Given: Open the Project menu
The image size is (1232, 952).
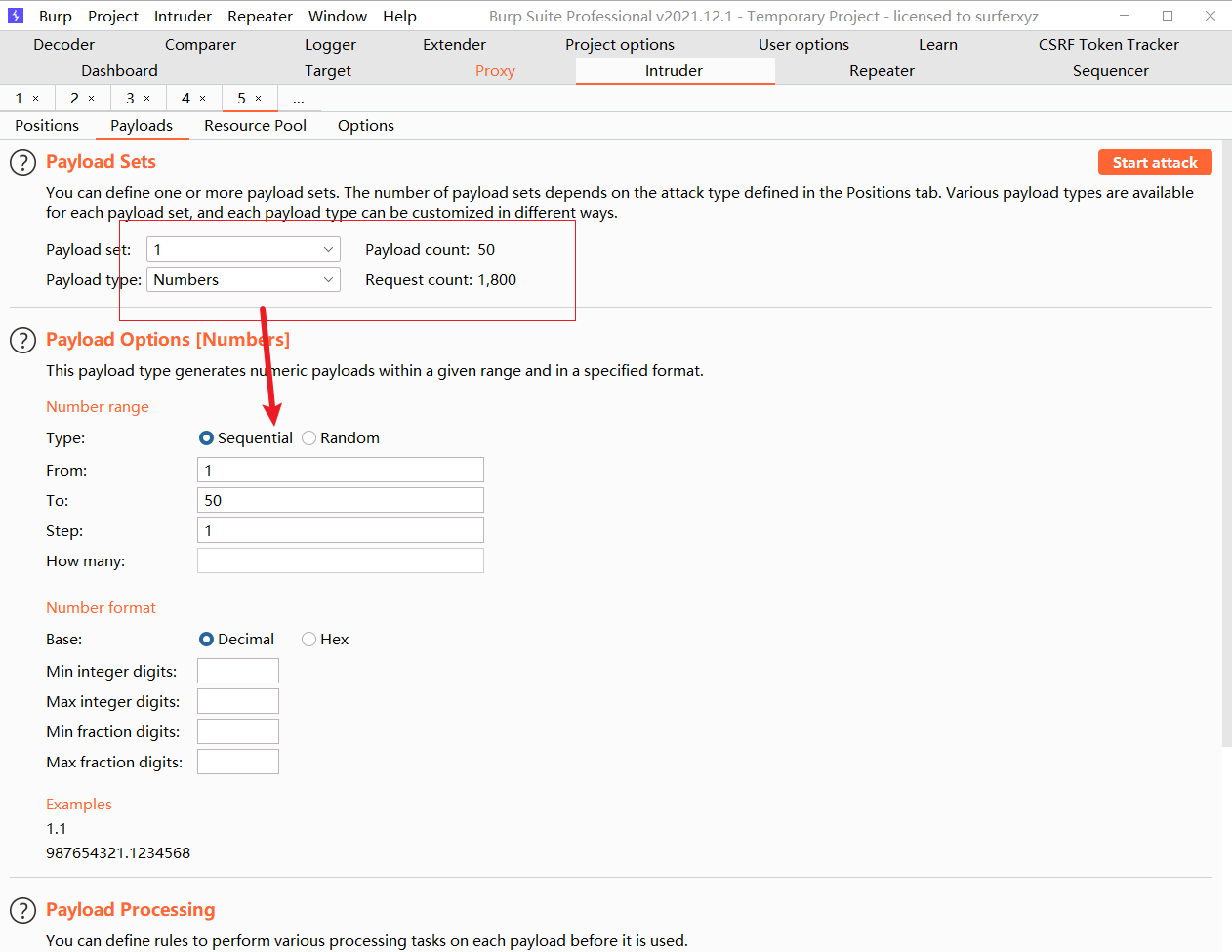Looking at the screenshot, I should click(113, 17).
